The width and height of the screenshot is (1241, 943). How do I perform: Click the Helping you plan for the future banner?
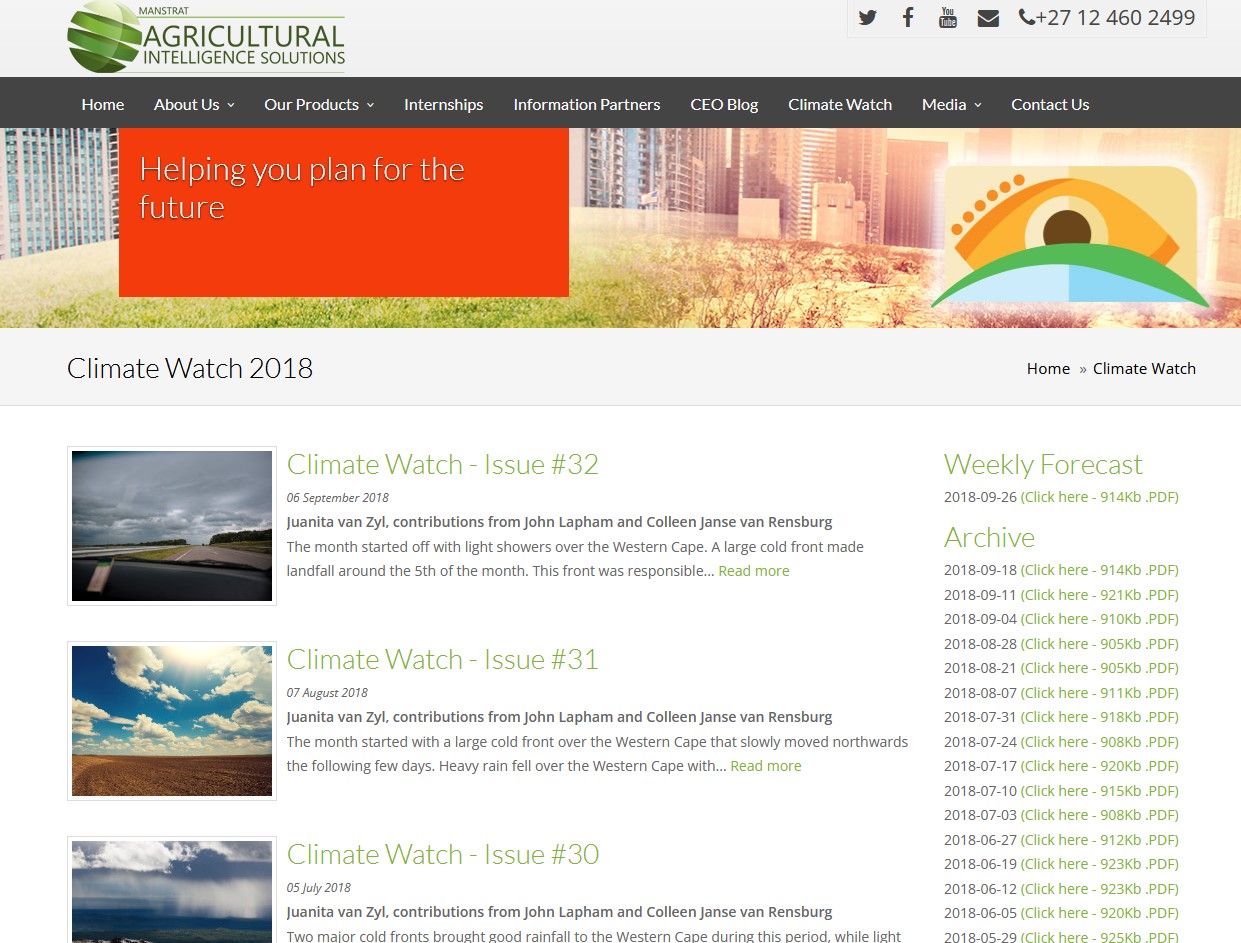pyautogui.click(x=344, y=212)
